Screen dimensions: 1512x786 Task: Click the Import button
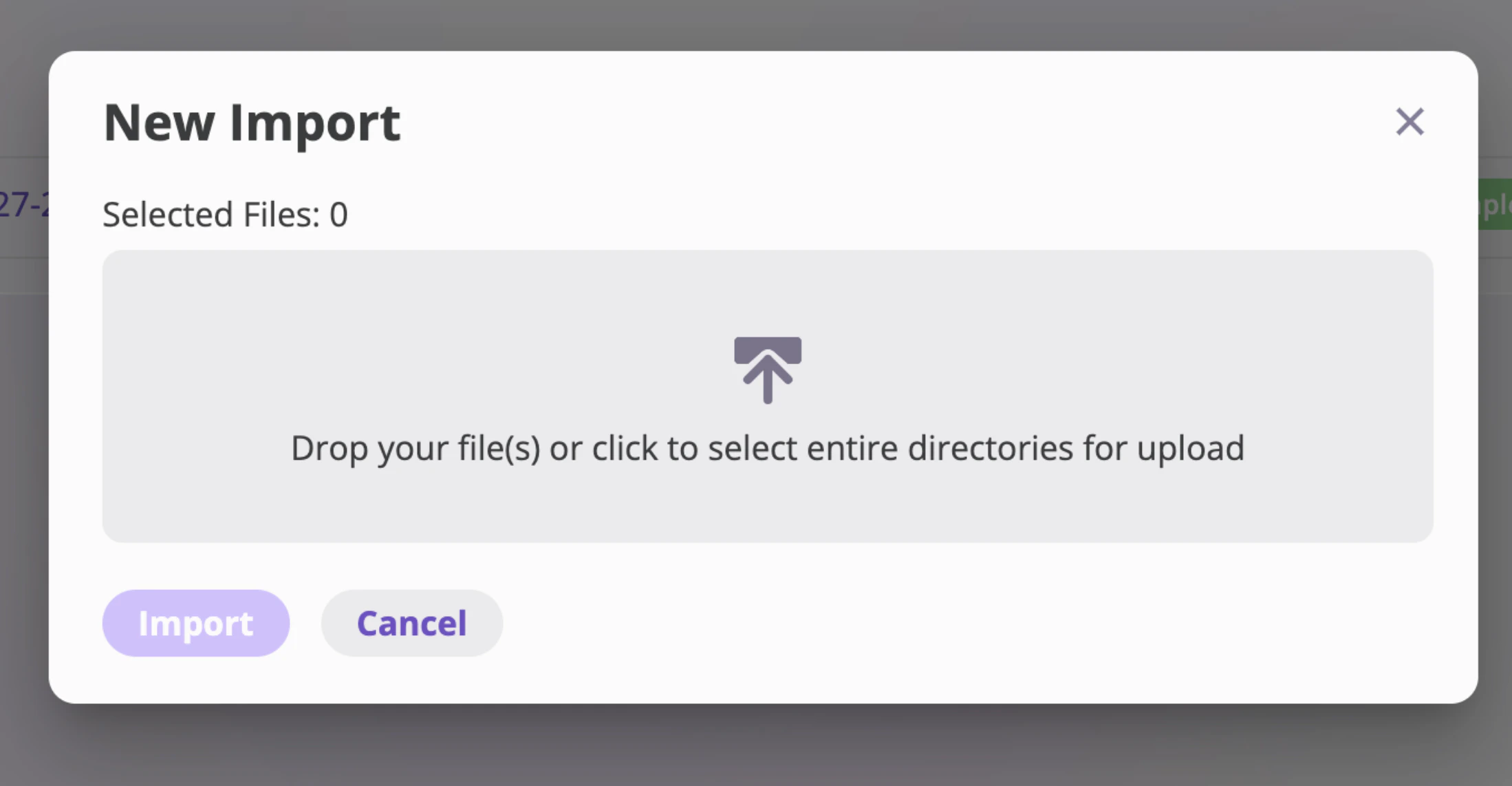pos(195,623)
